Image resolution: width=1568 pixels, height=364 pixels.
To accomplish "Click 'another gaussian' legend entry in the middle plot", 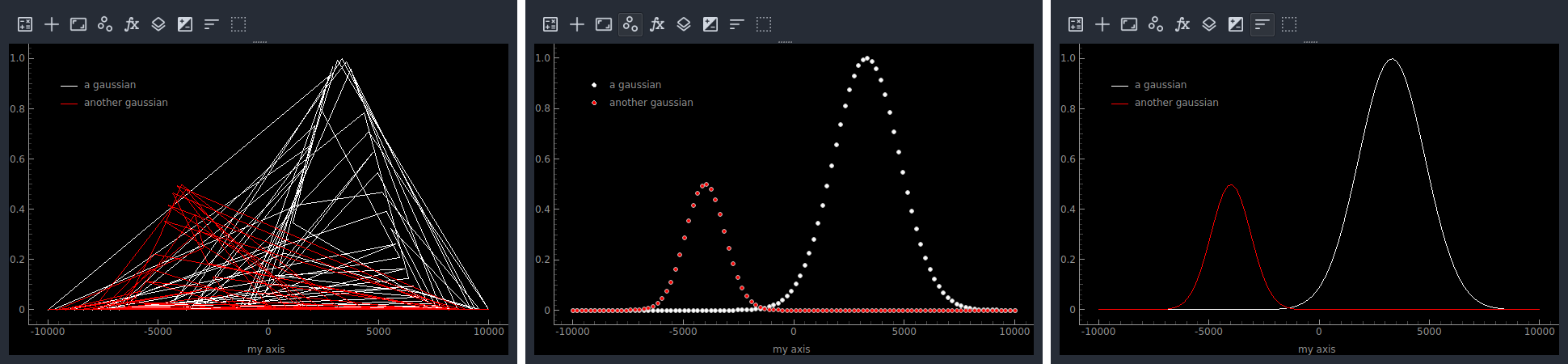I will (651, 103).
